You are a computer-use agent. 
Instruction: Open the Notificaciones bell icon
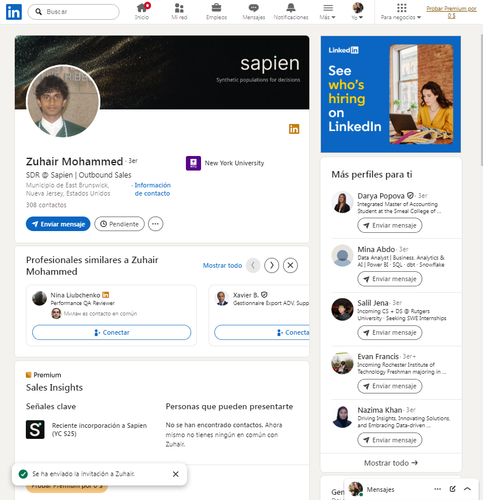tap(291, 12)
